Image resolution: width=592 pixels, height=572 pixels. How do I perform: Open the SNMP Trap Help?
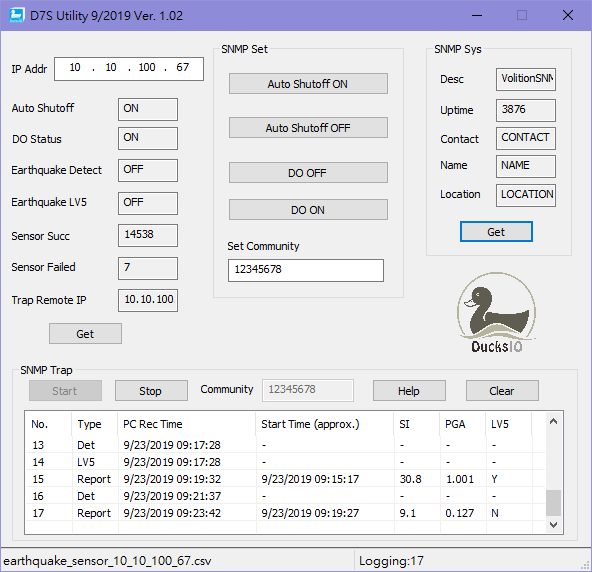point(409,390)
